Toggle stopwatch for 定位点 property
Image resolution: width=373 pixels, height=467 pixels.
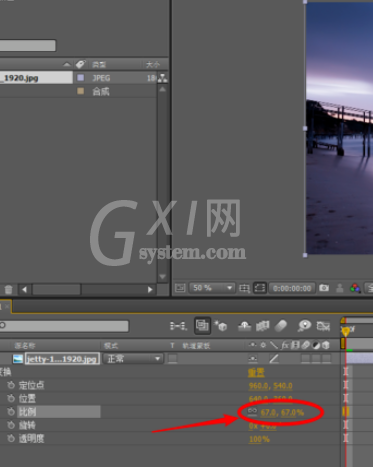(11, 385)
